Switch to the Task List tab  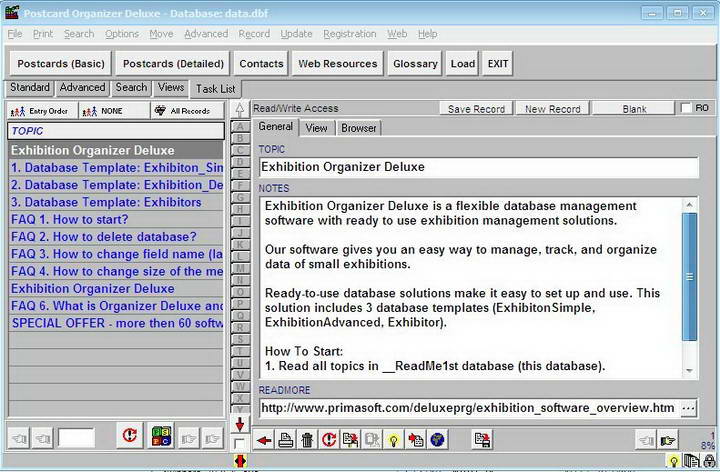click(215, 89)
